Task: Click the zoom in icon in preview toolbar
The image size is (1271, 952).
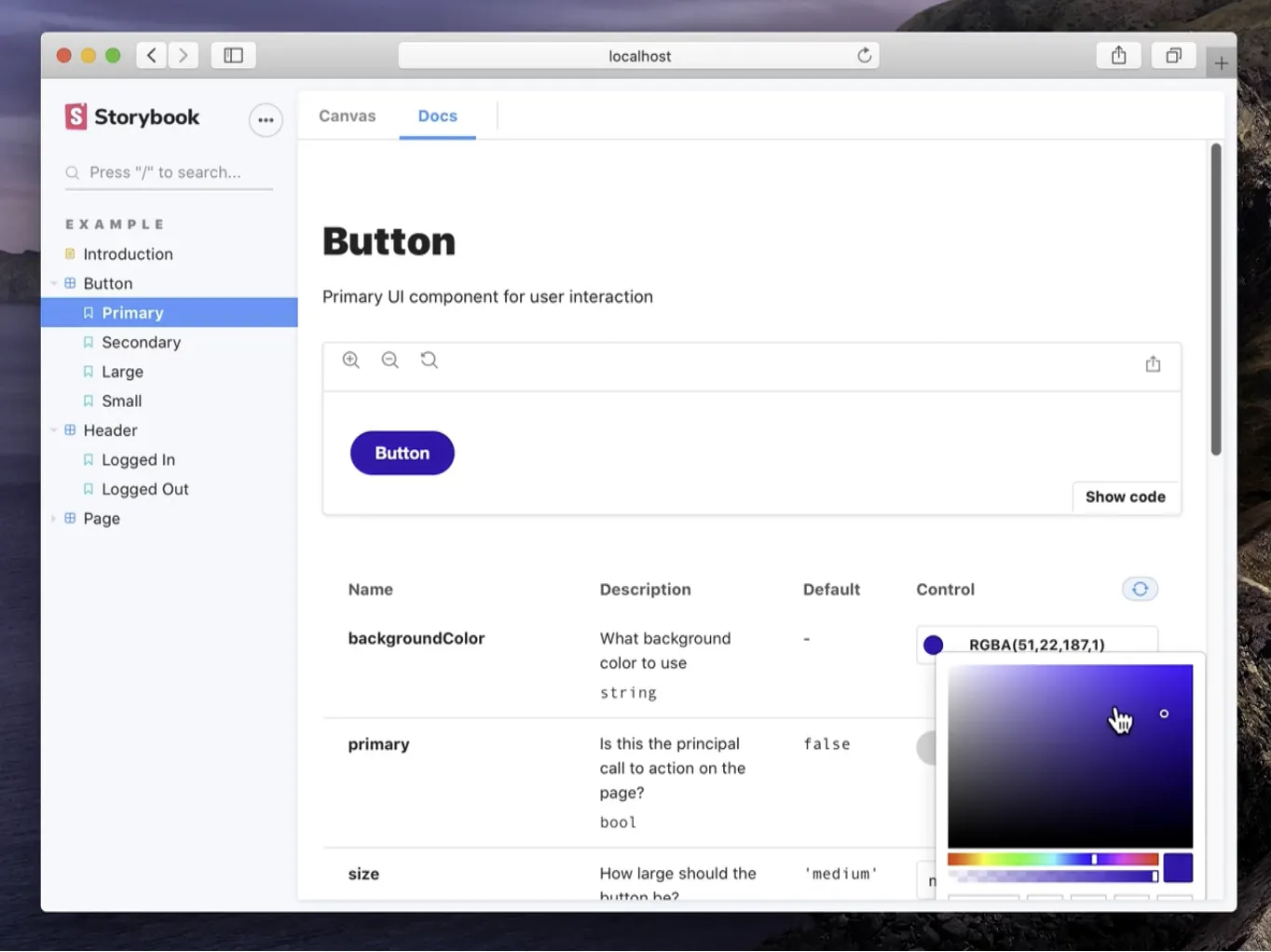Action: (350, 360)
